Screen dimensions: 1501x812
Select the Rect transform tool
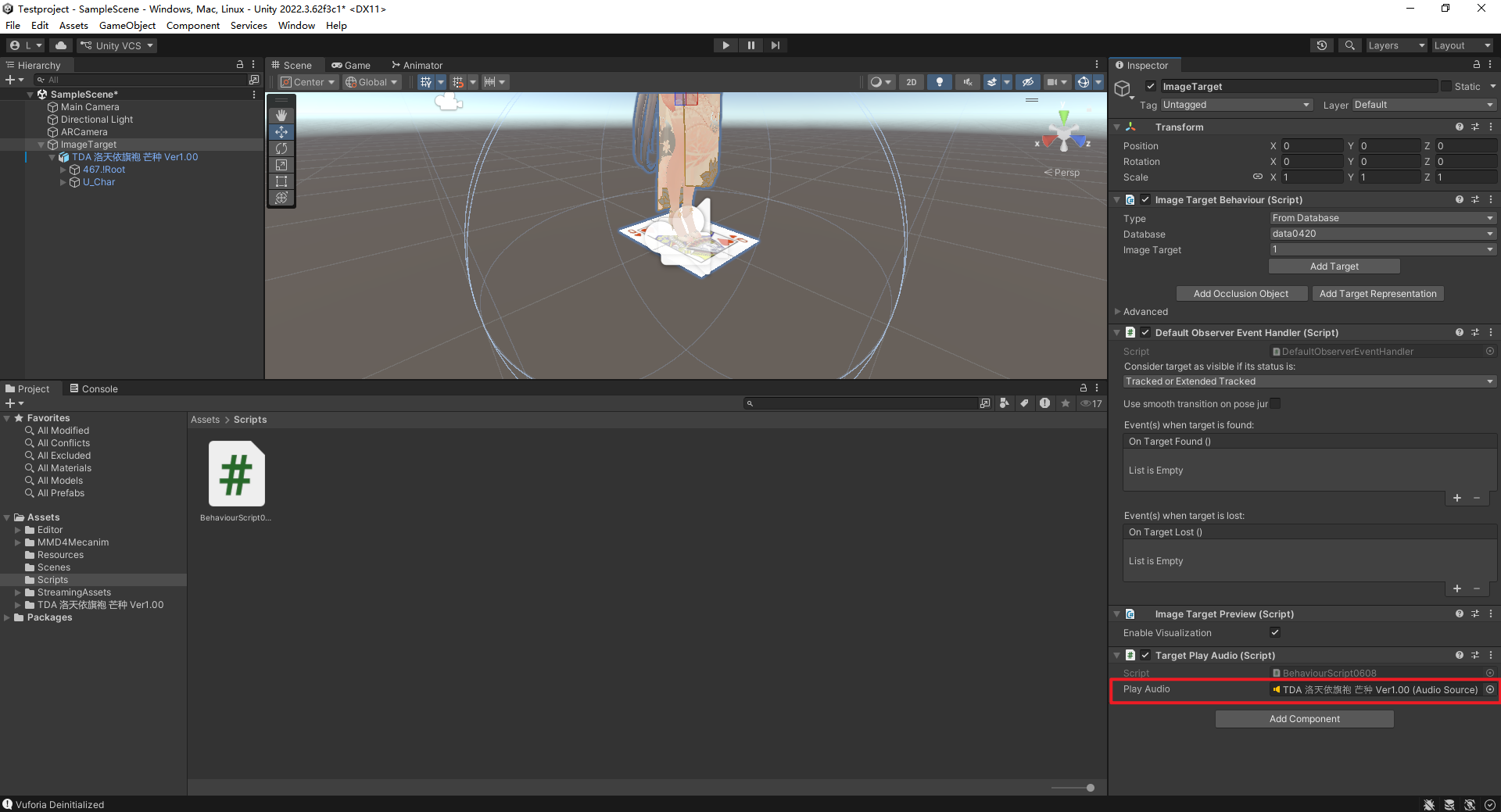[x=281, y=181]
